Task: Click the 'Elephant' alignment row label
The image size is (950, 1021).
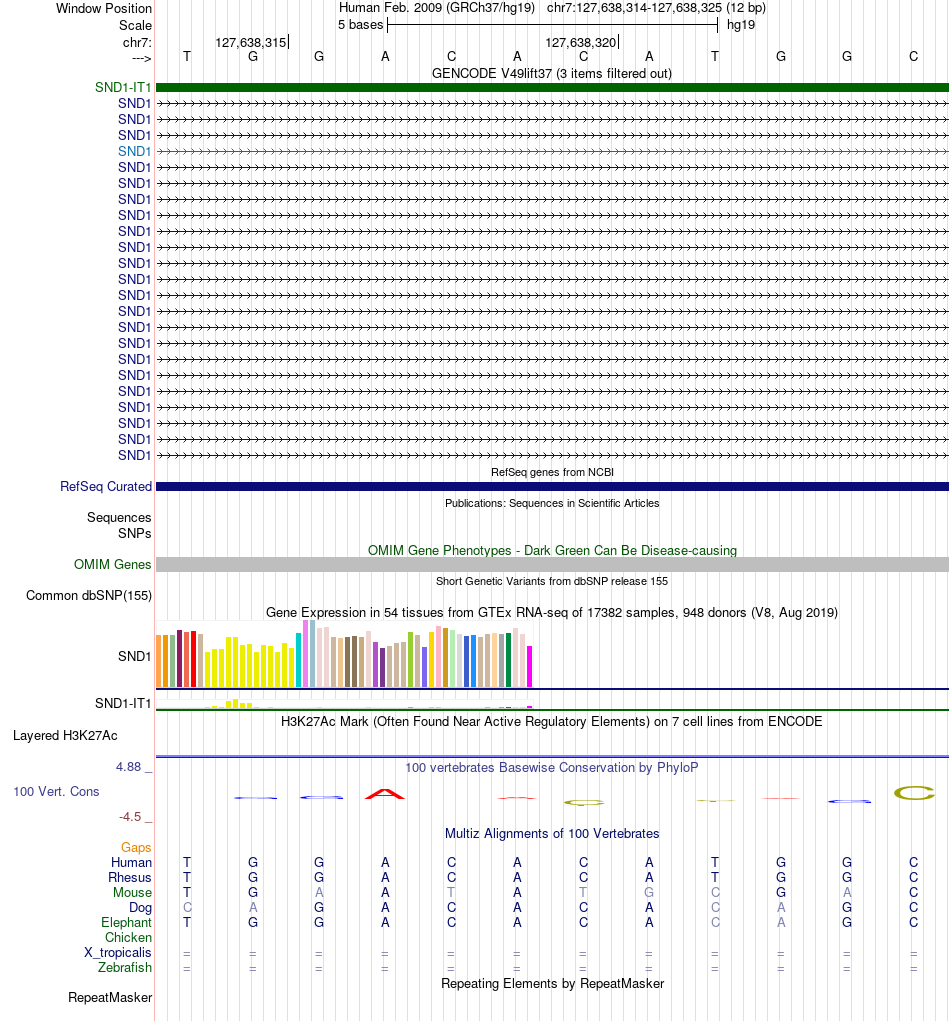Action: (126, 923)
